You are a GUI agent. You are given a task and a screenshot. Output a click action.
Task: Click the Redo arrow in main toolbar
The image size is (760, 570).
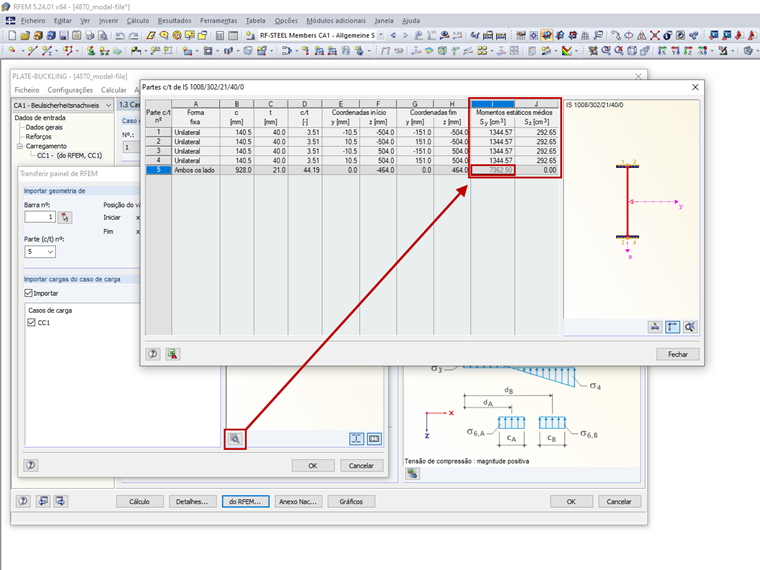coord(133,35)
